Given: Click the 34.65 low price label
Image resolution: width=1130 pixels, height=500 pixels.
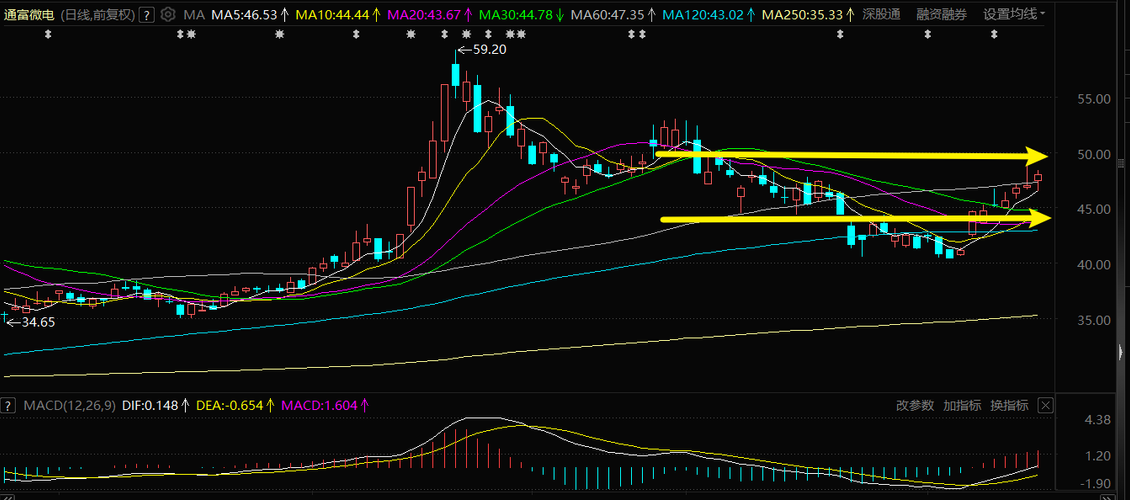Looking at the screenshot, I should coord(38,322).
